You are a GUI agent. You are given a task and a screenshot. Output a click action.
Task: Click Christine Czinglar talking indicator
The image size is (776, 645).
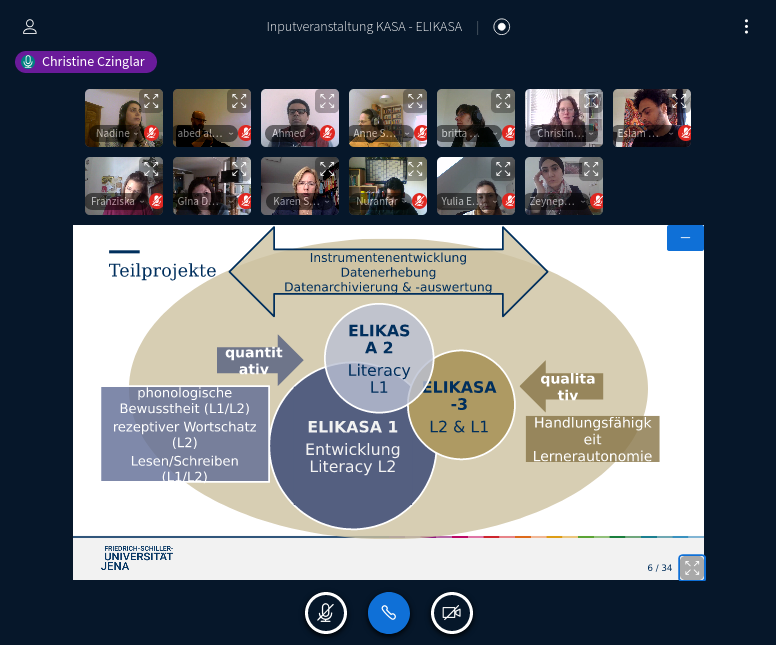[86, 62]
